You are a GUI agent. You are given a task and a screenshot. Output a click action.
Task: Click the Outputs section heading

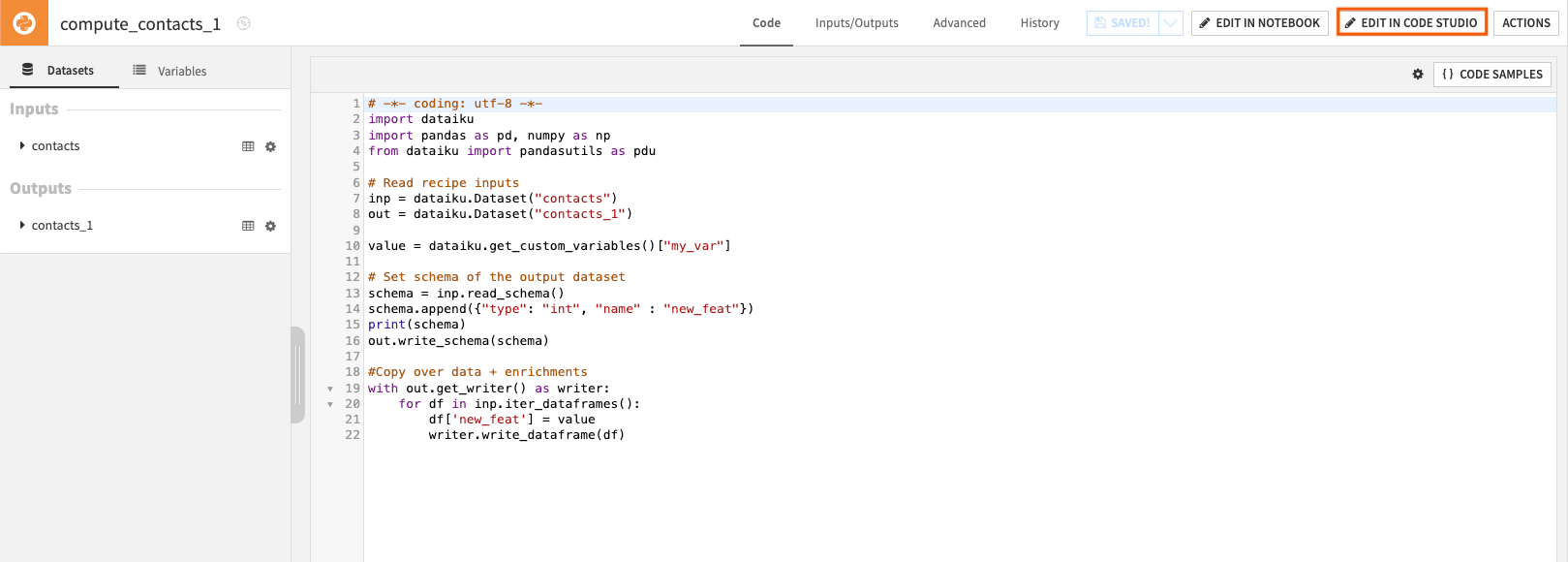pos(41,189)
